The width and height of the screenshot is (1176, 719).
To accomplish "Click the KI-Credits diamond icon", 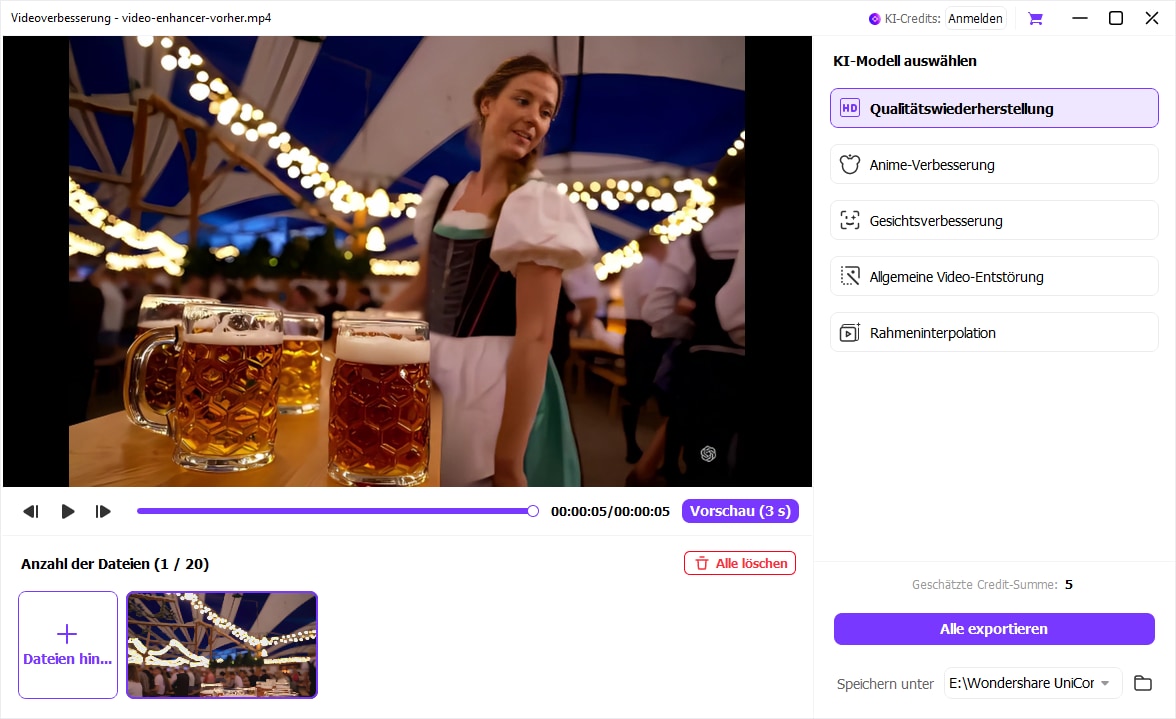I will click(x=873, y=18).
